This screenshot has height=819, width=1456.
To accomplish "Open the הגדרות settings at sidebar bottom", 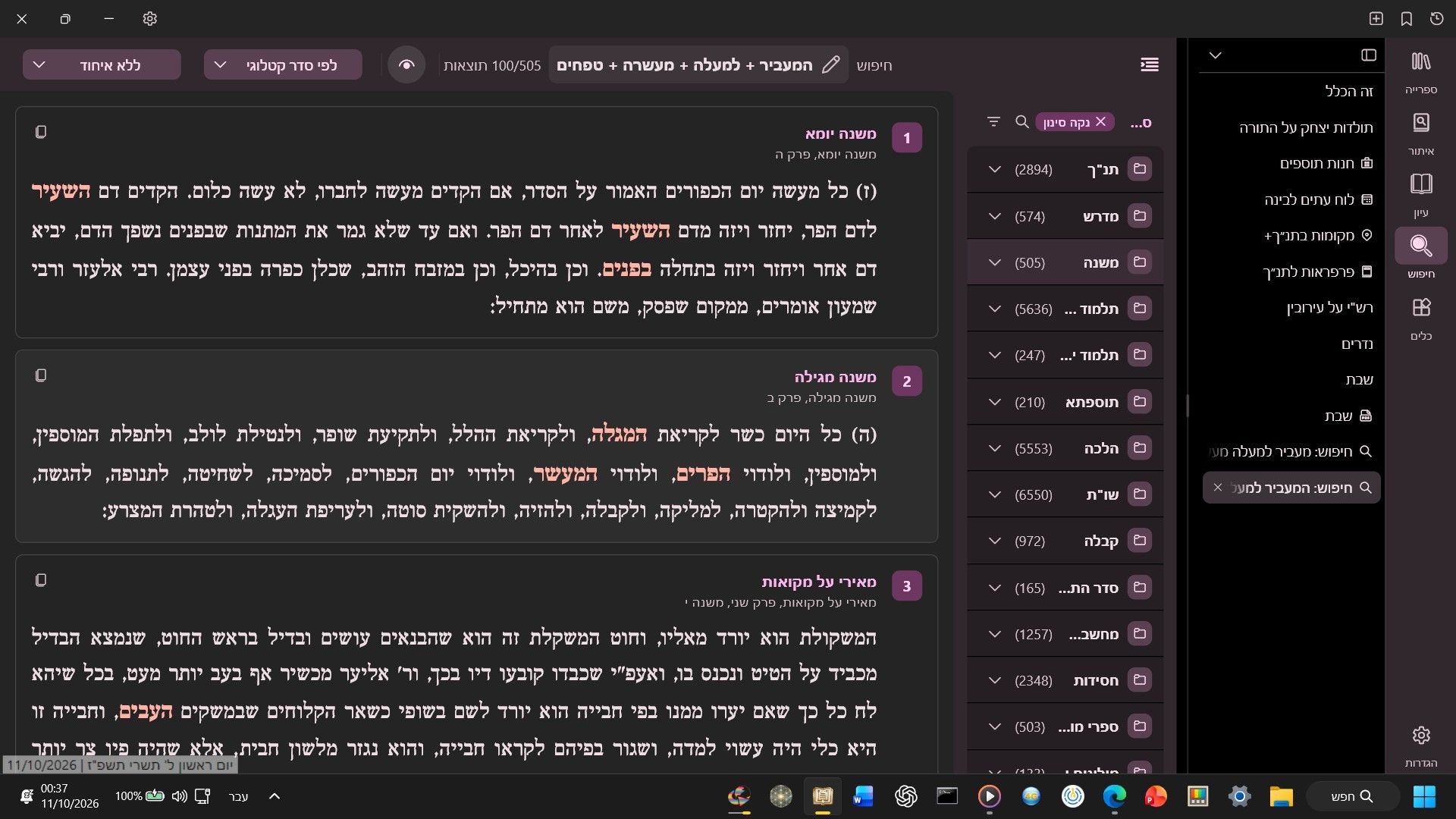I will click(x=1420, y=745).
